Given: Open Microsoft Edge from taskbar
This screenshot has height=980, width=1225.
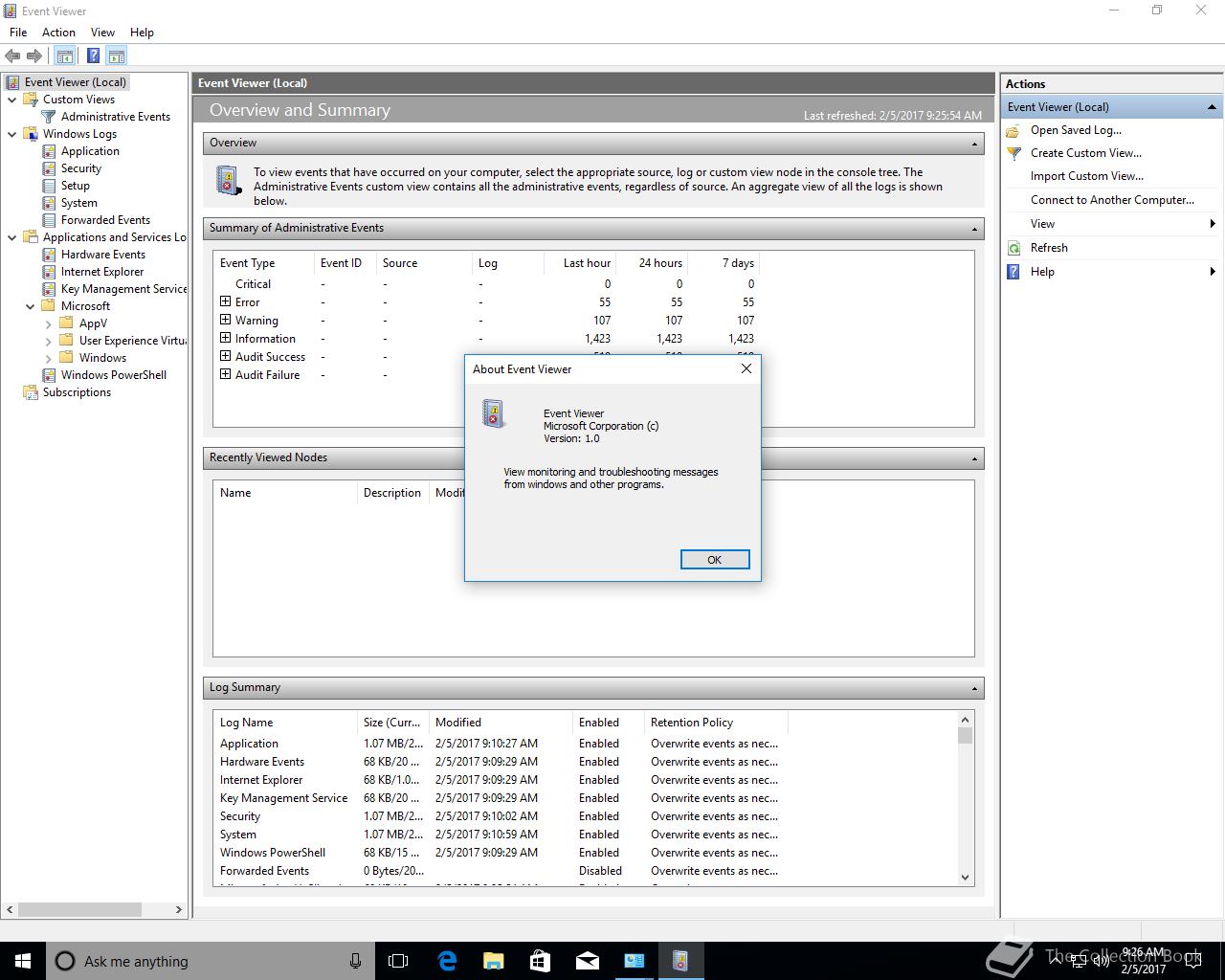Looking at the screenshot, I should point(447,961).
